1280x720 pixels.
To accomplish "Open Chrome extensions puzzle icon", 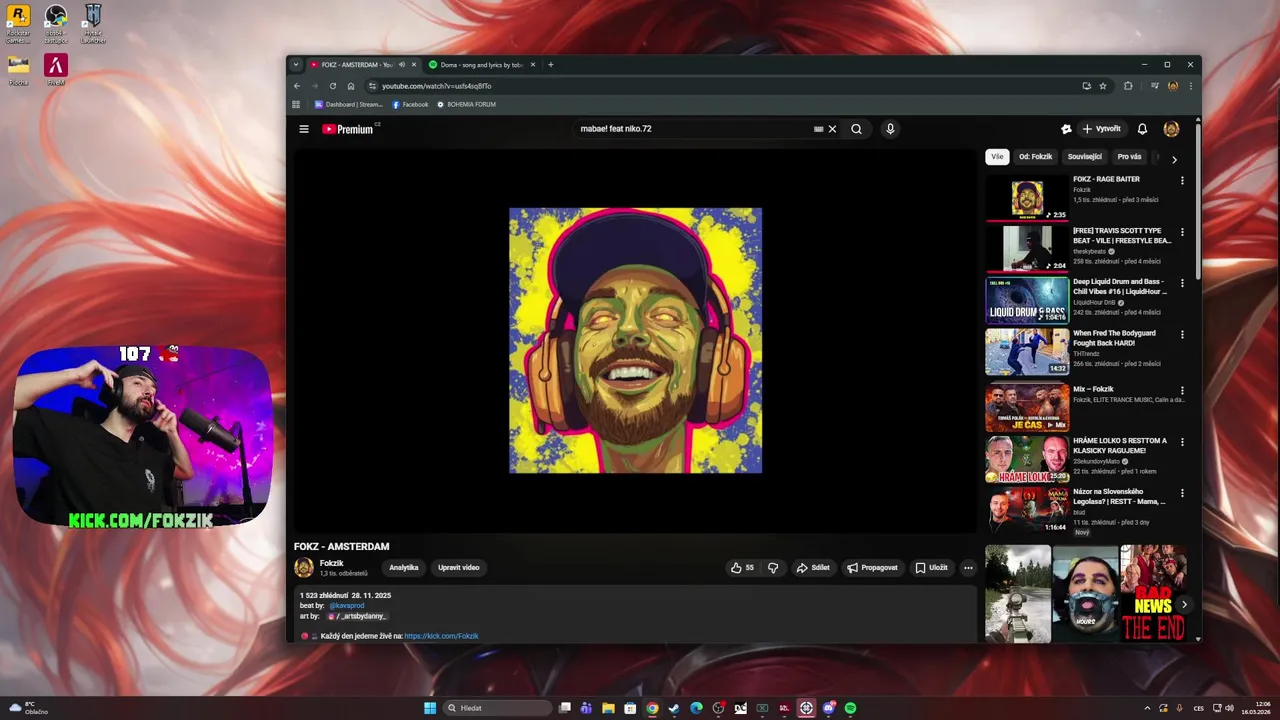I will (x=1128, y=86).
